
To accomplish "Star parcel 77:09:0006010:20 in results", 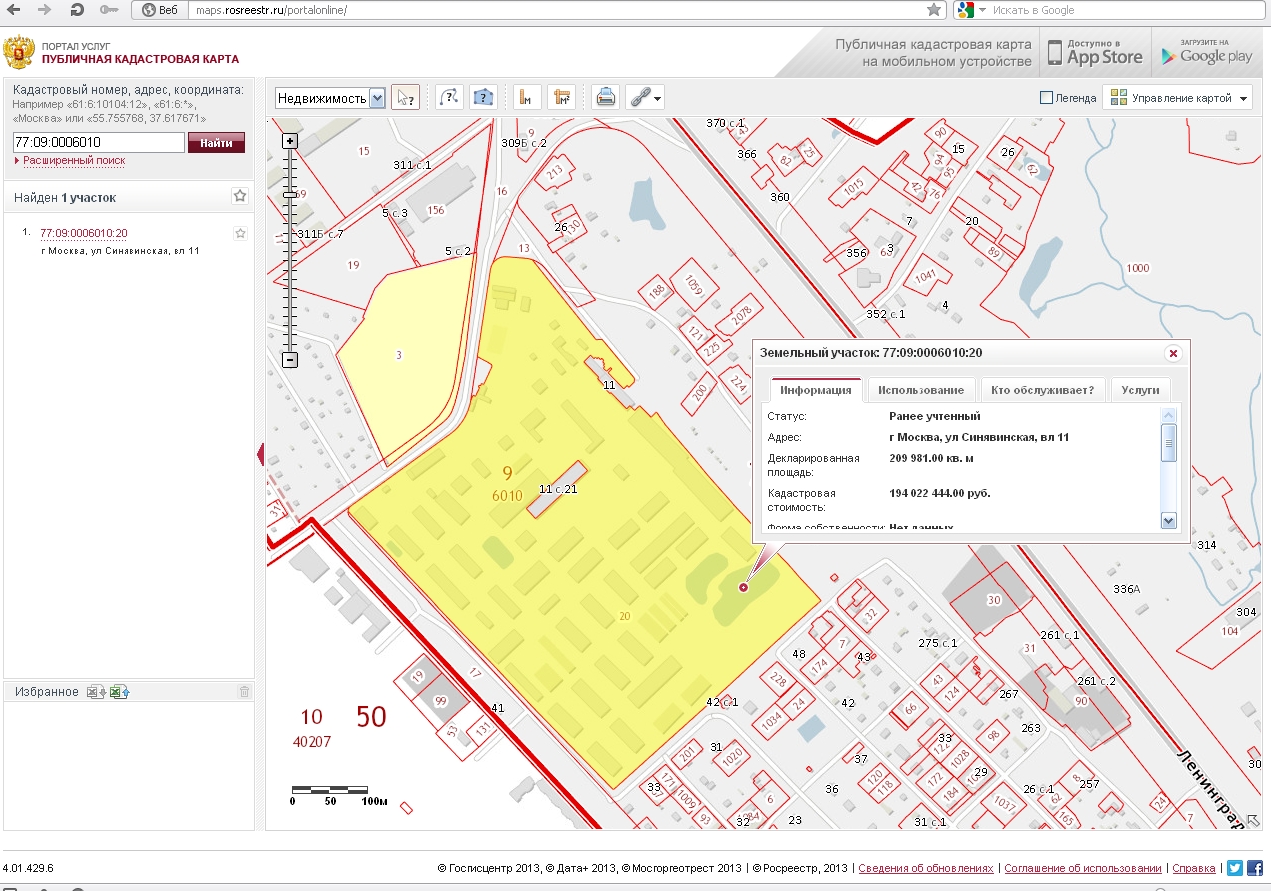I will pyautogui.click(x=240, y=234).
